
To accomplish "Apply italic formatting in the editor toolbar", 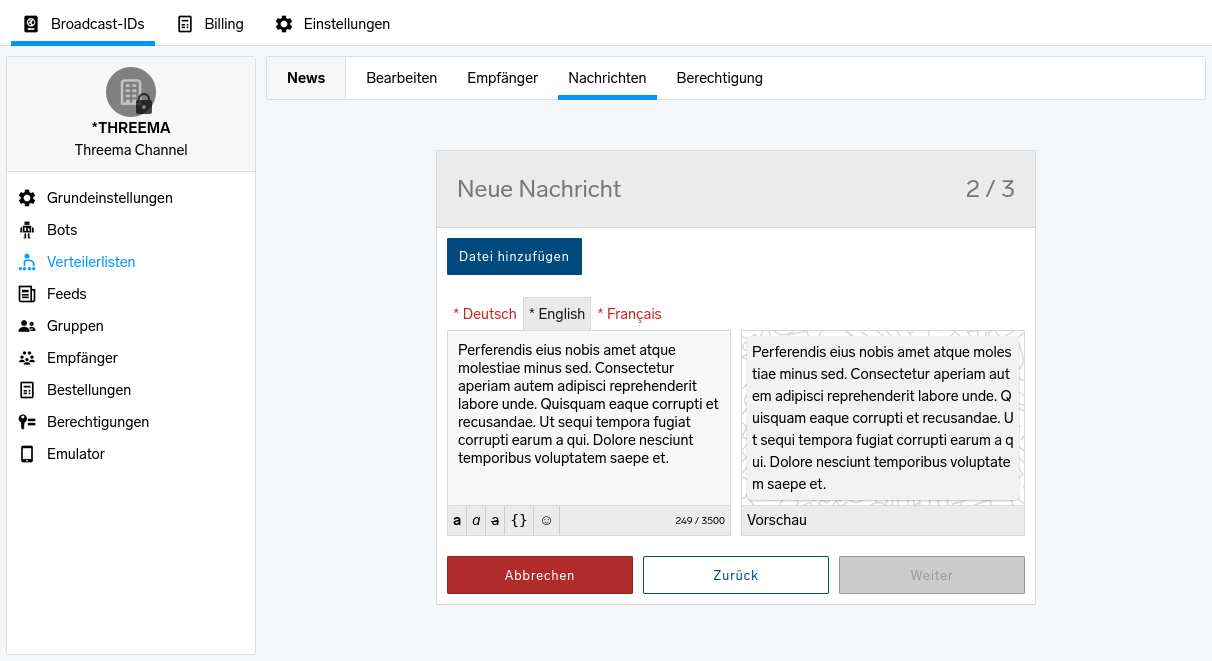I will (476, 520).
